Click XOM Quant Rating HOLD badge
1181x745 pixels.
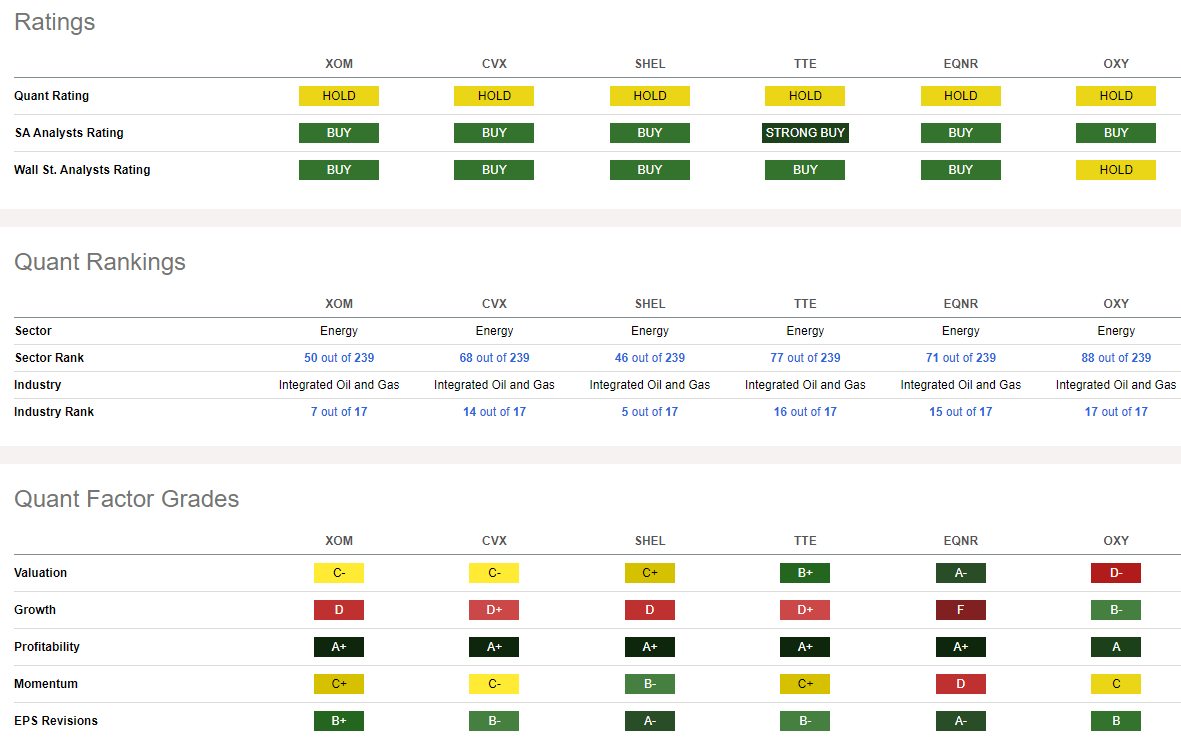click(x=339, y=96)
